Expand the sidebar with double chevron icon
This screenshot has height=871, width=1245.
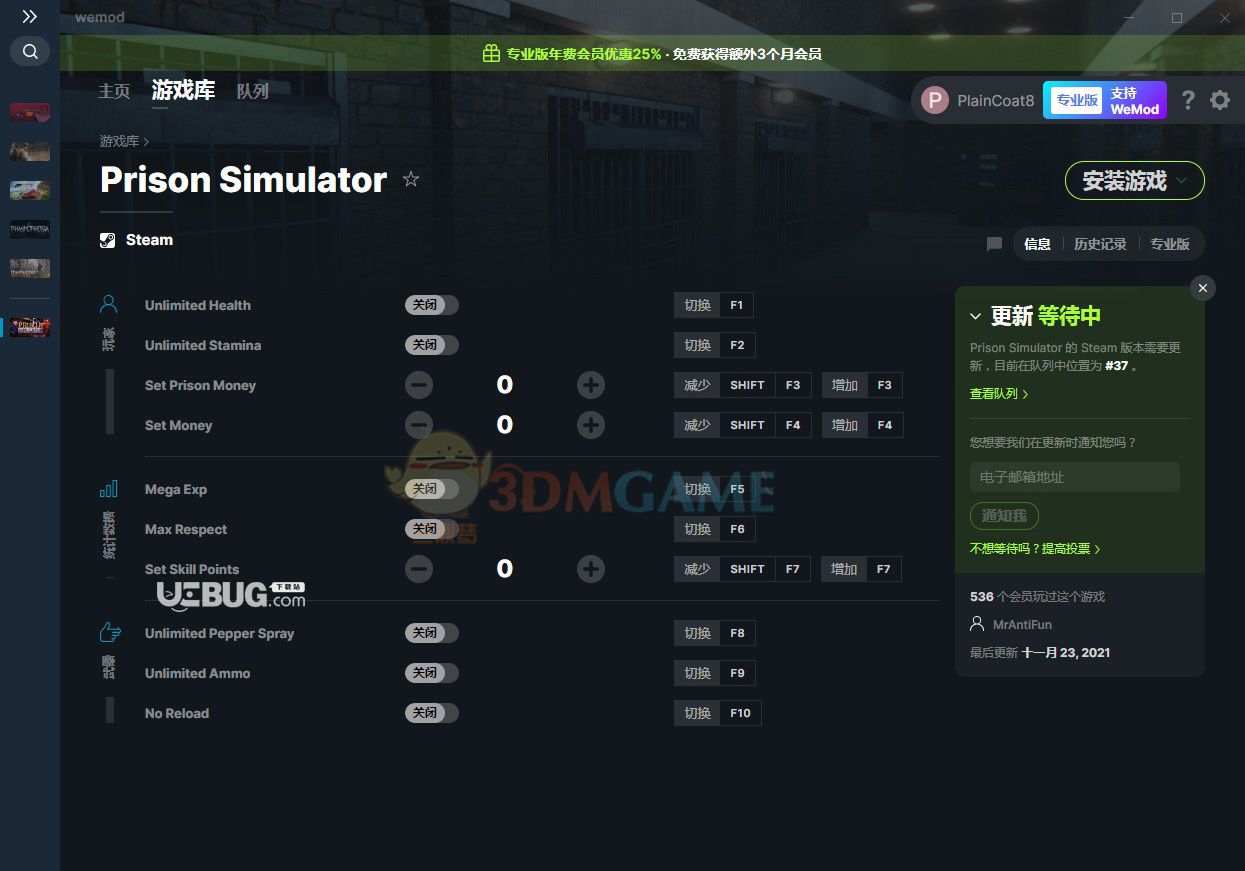(29, 16)
